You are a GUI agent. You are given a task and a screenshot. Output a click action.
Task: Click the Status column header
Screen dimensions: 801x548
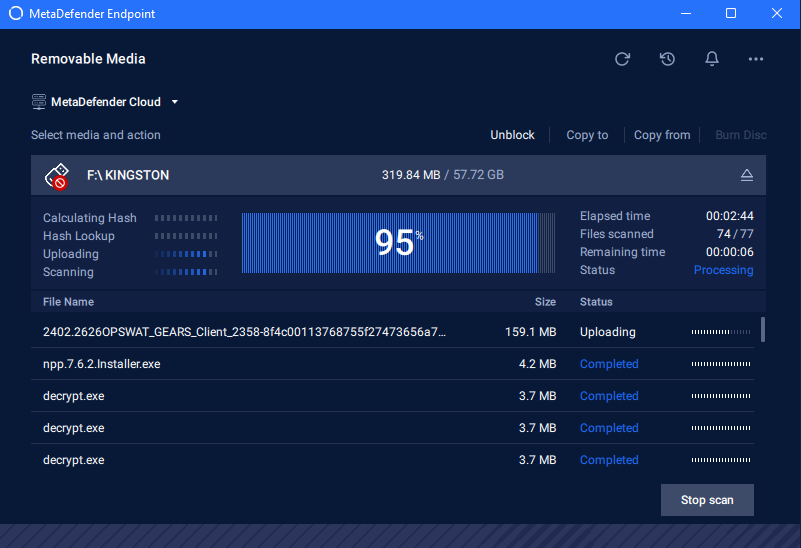tap(596, 302)
